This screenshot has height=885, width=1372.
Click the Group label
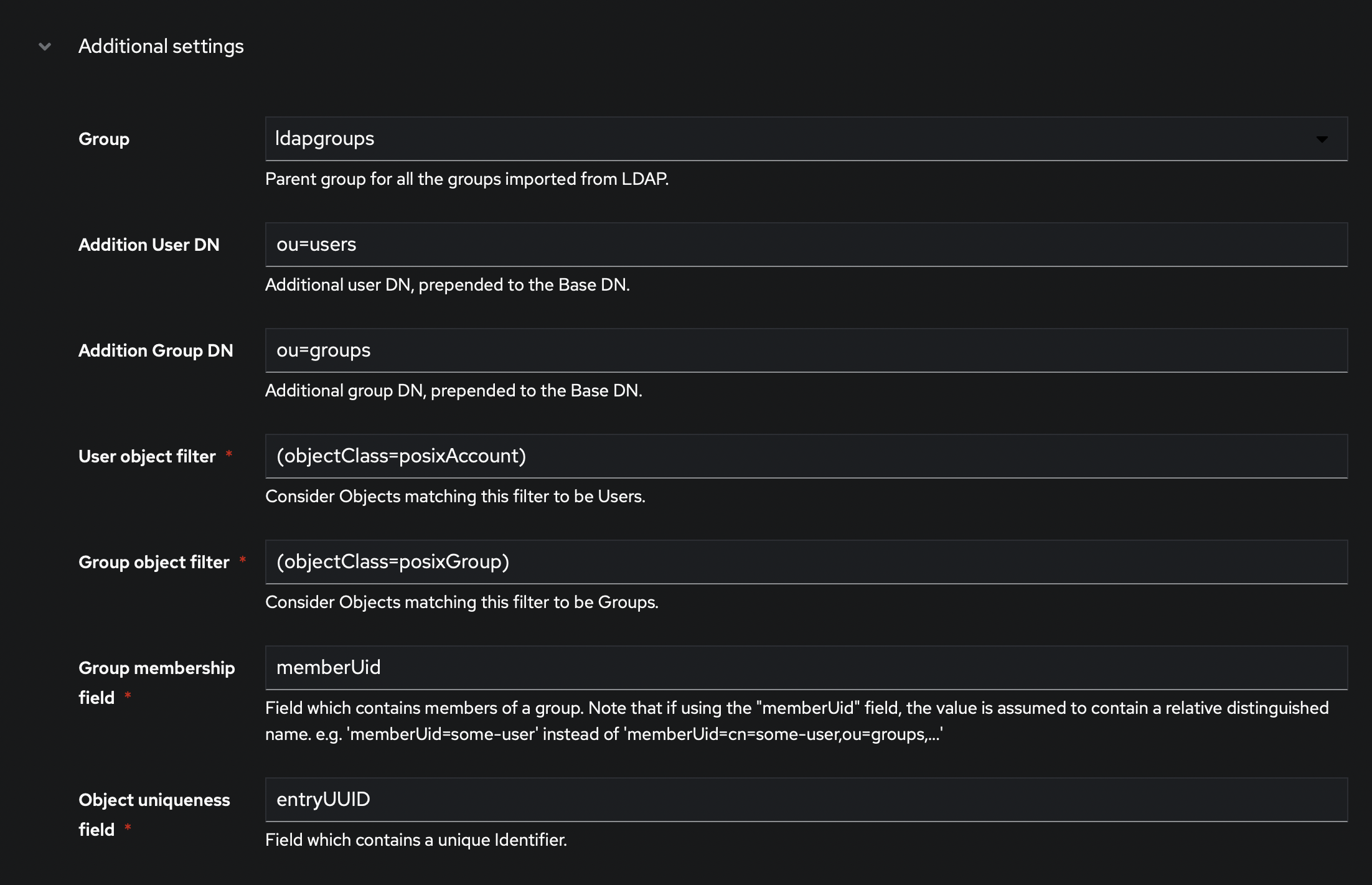[104, 138]
